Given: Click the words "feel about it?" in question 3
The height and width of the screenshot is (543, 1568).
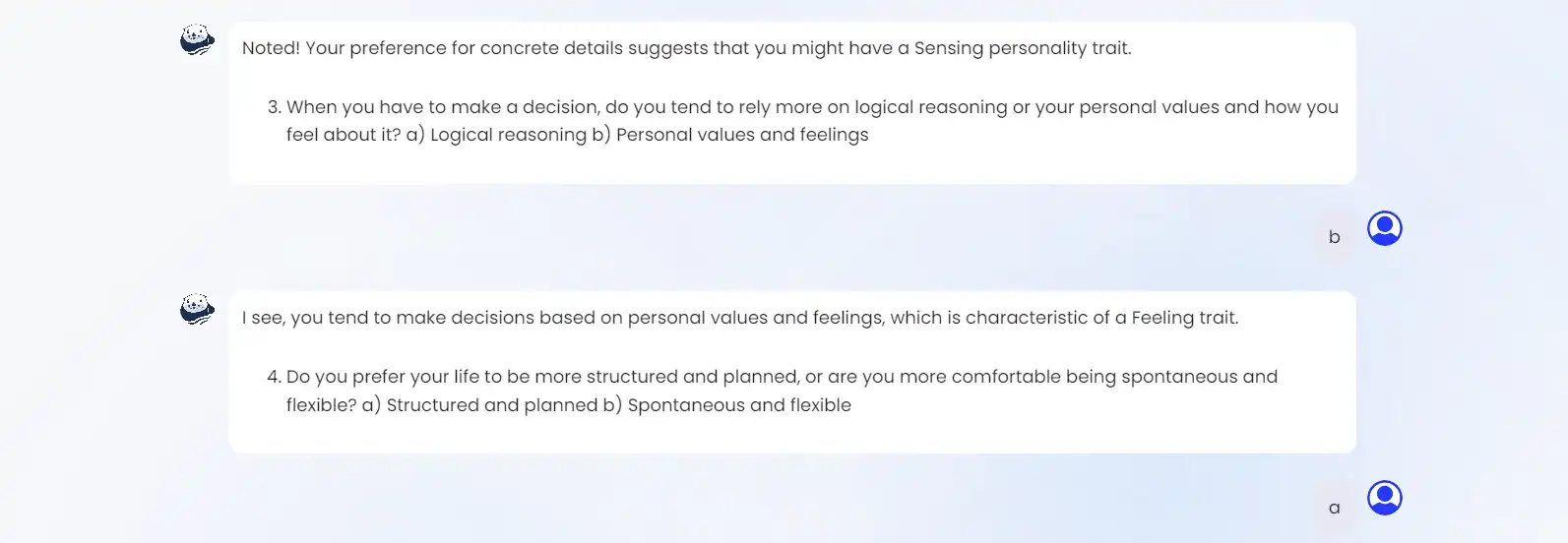Looking at the screenshot, I should pyautogui.click(x=344, y=135).
